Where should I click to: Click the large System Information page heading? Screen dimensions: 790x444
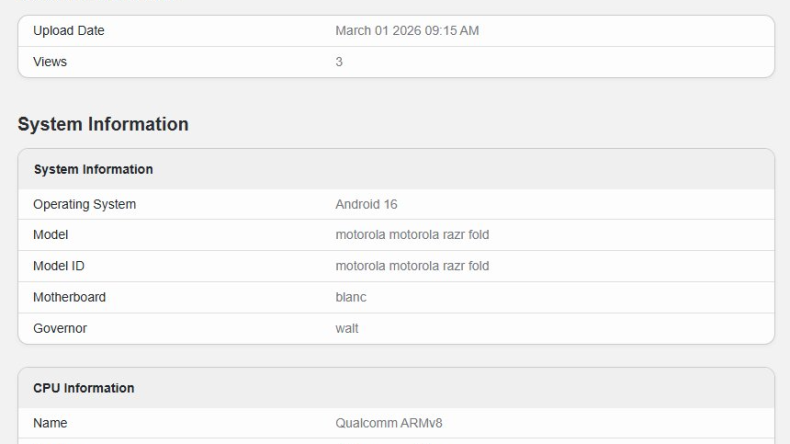coord(103,124)
